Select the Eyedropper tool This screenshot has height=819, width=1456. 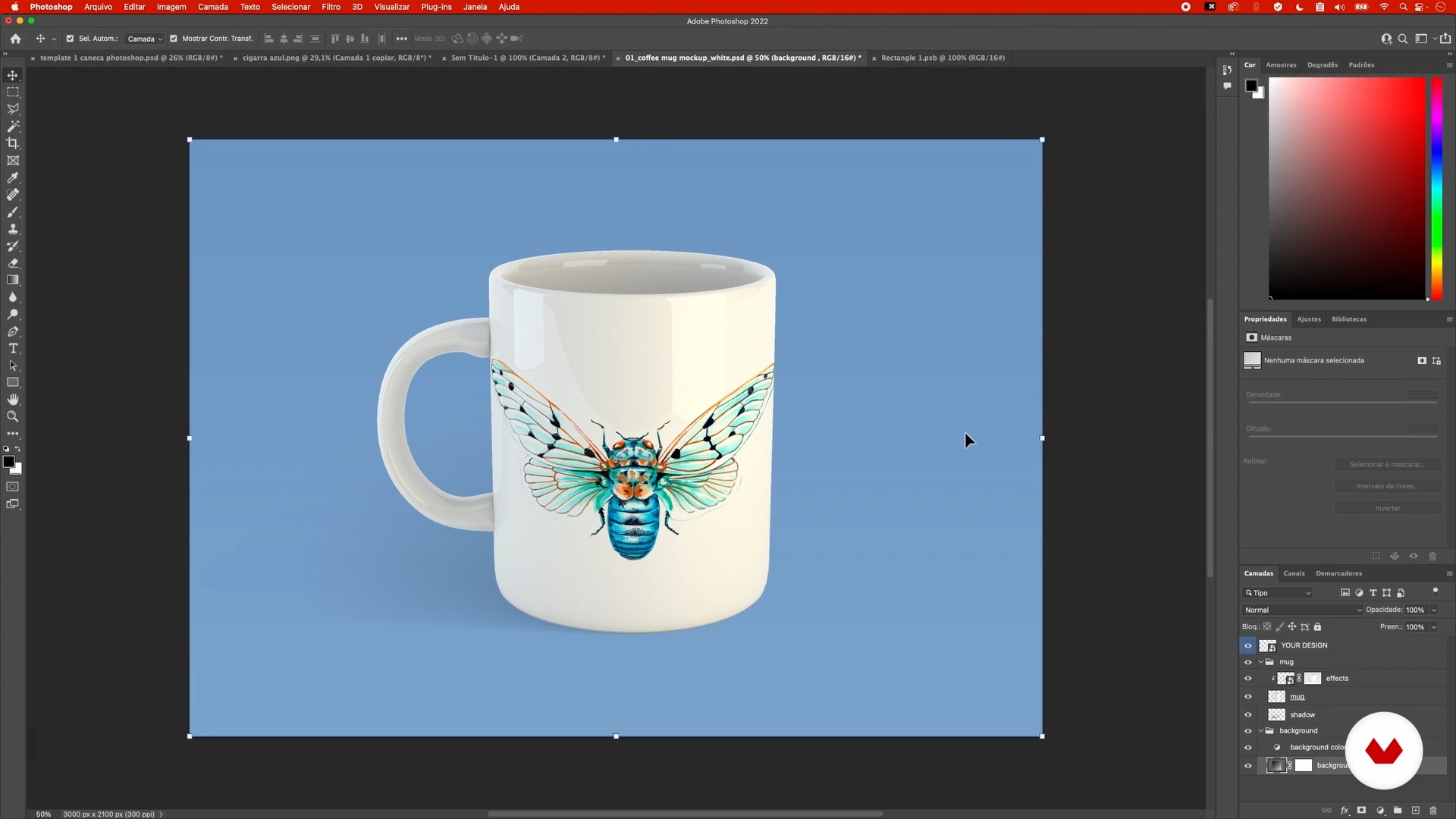coord(13,177)
